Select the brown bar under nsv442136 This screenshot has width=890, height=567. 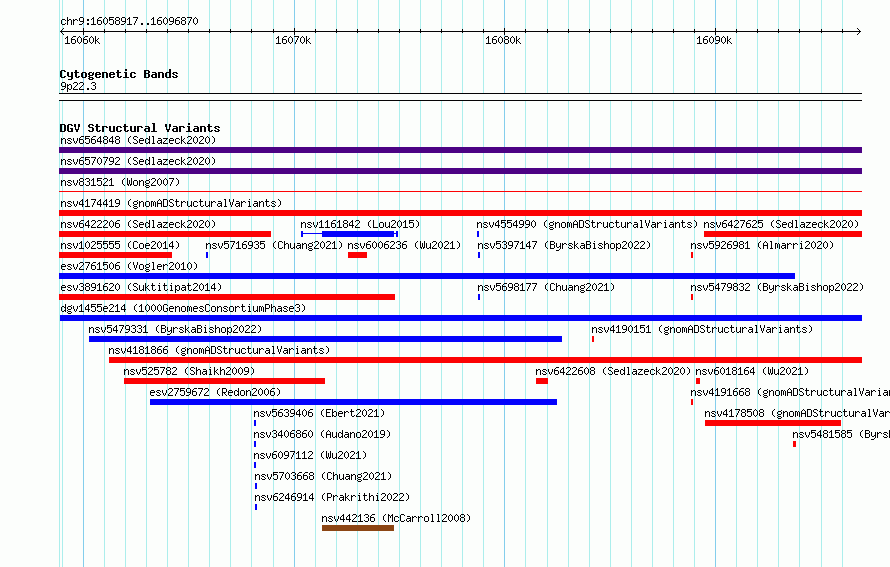coord(358,528)
